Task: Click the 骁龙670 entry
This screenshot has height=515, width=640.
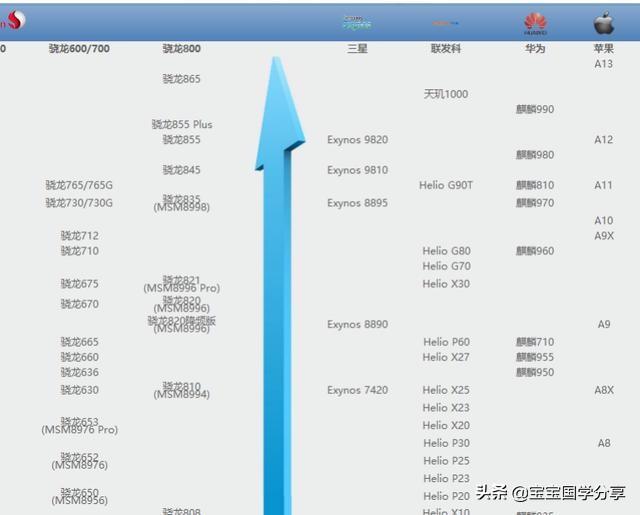Action: coord(80,304)
